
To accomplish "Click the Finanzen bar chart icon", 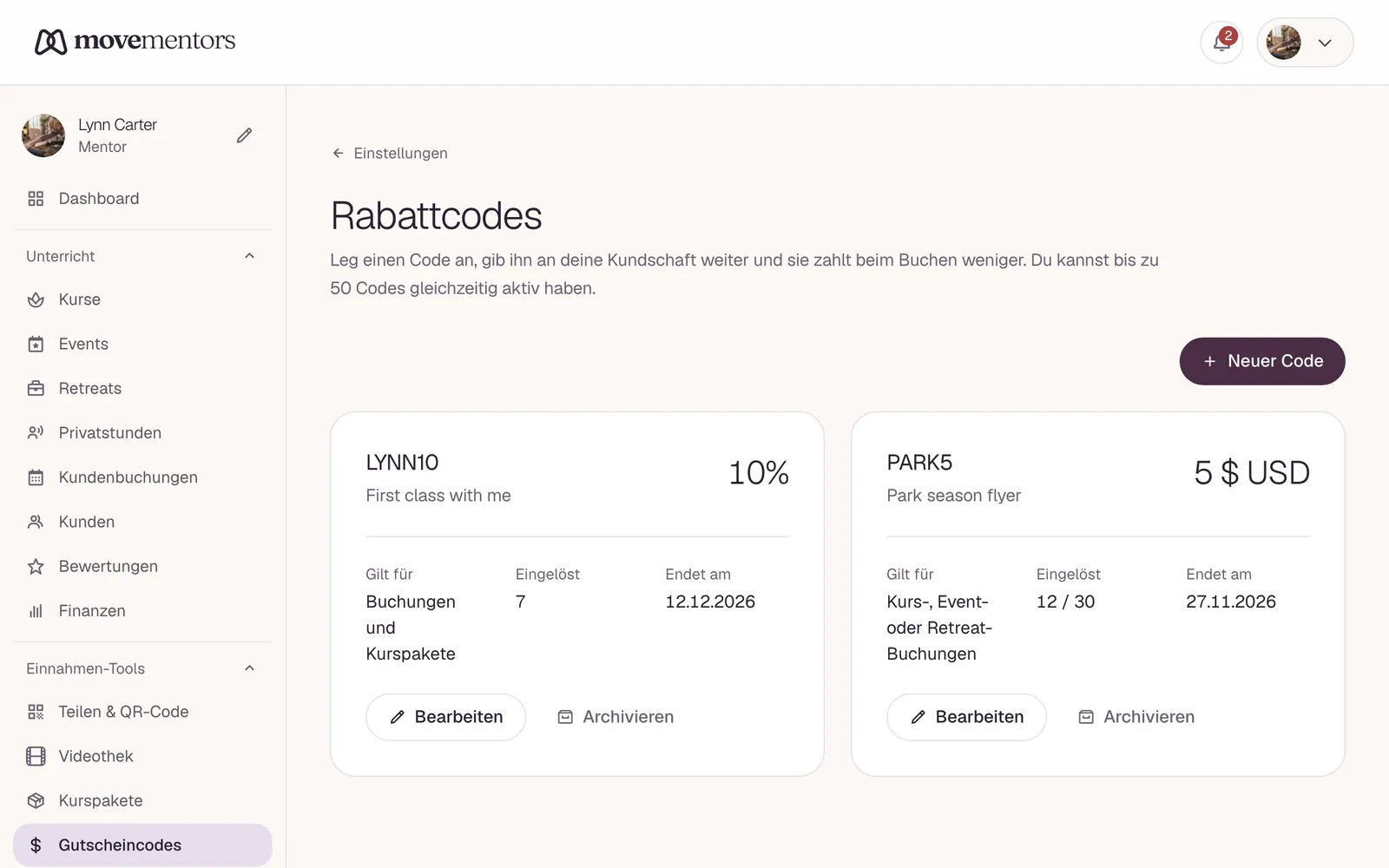I will pos(36,610).
